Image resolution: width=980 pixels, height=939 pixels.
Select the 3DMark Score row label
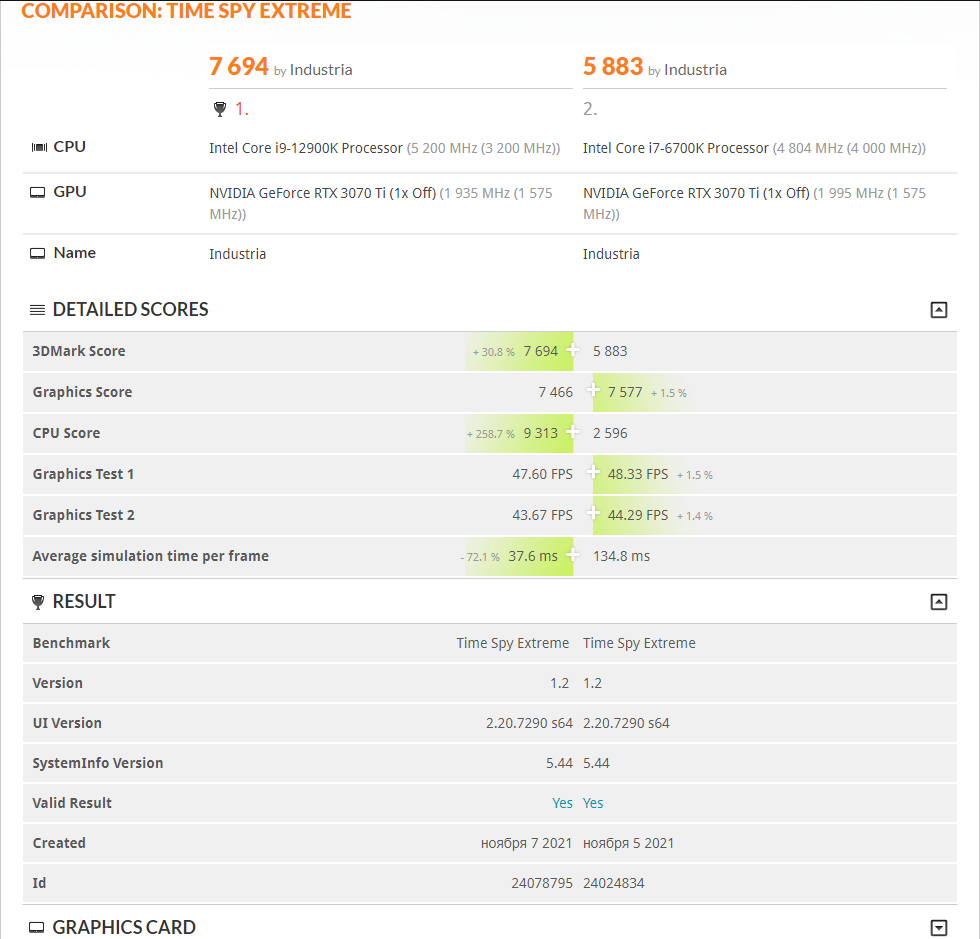click(79, 351)
